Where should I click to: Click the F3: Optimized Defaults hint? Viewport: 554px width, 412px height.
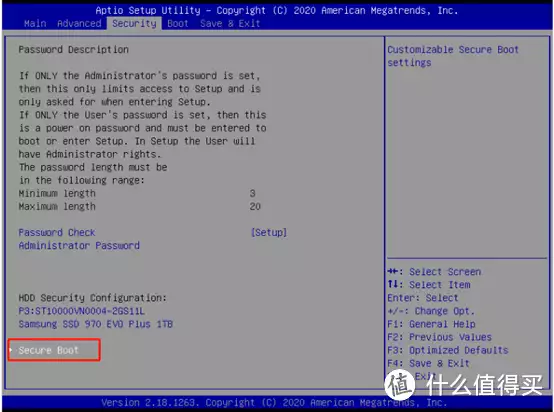pyautogui.click(x=448, y=350)
